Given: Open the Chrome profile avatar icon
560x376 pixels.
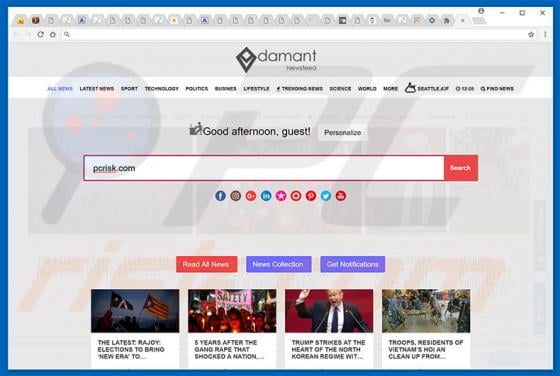Looking at the screenshot, I should click(x=481, y=11).
